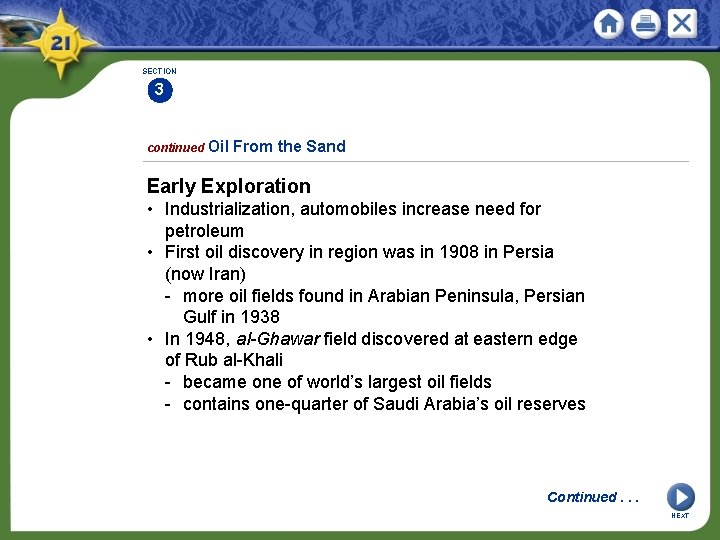720x540 pixels.
Task: Close the presentation with the X icon
Action: [682, 23]
